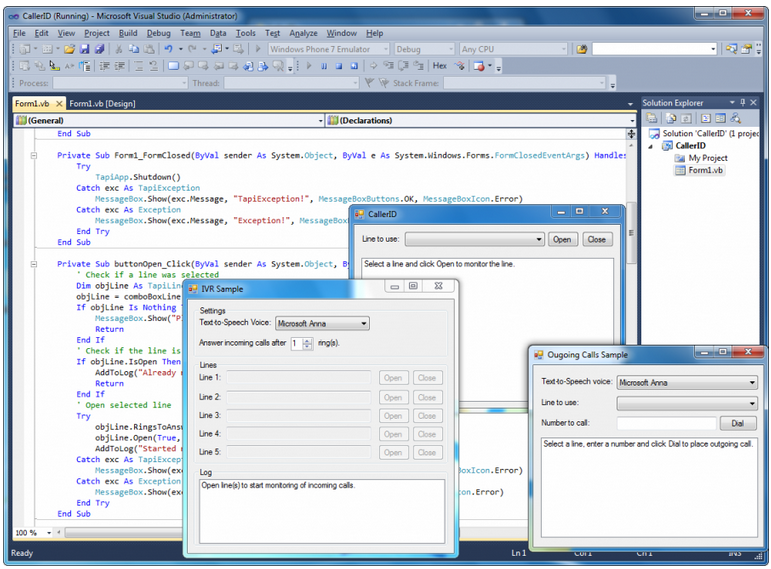This screenshot has height=569, width=771.
Task: Click the Step Out icon
Action: pyautogui.click(x=418, y=65)
